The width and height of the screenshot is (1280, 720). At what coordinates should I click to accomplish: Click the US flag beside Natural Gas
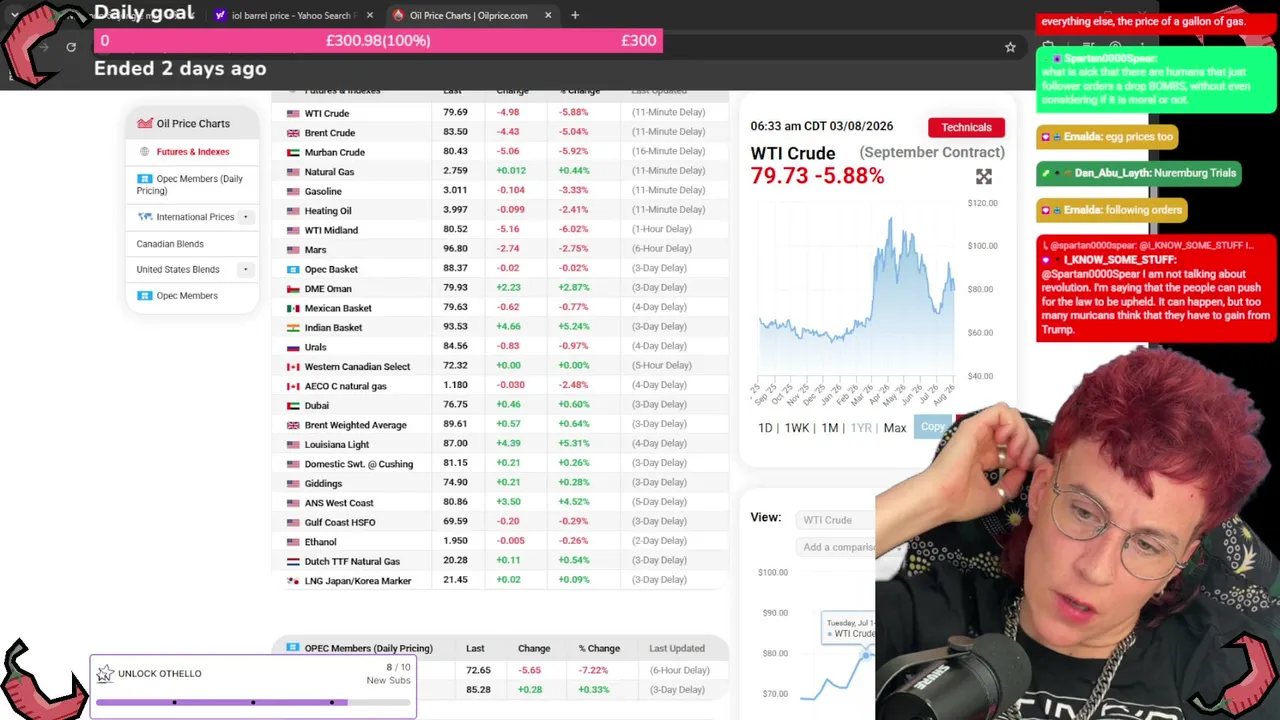(x=293, y=172)
